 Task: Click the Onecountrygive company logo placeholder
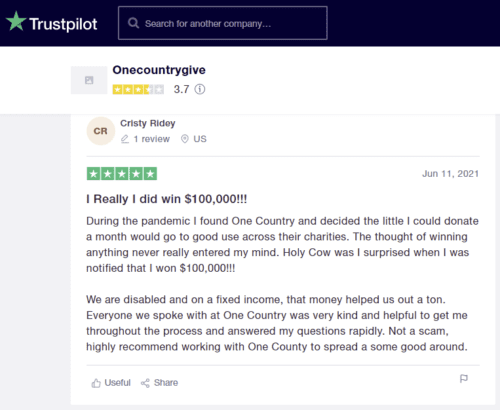point(89,80)
